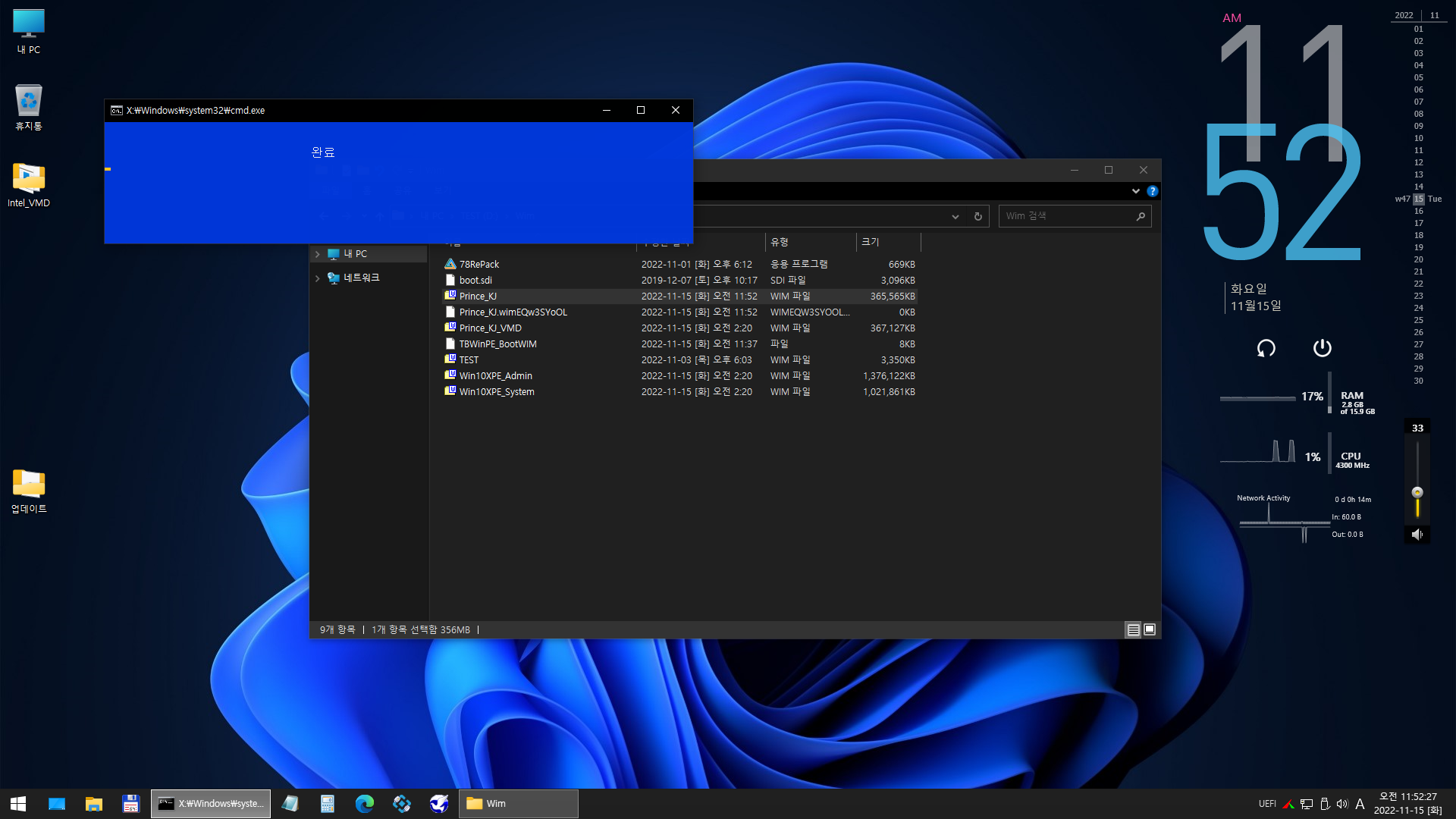Click the UEFI tray label

(1267, 804)
